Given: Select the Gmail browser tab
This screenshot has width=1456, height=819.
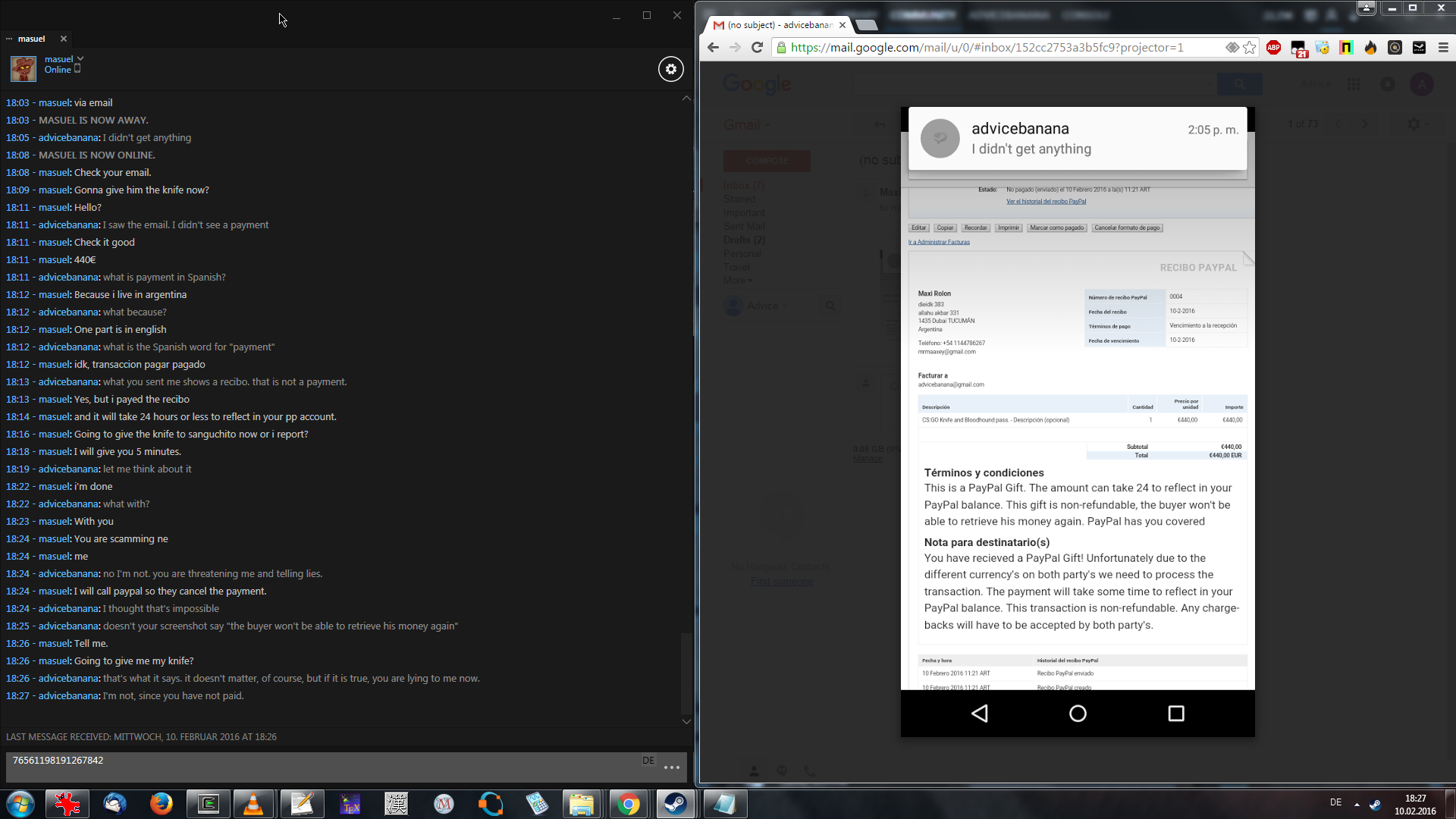Looking at the screenshot, I should pos(777,25).
